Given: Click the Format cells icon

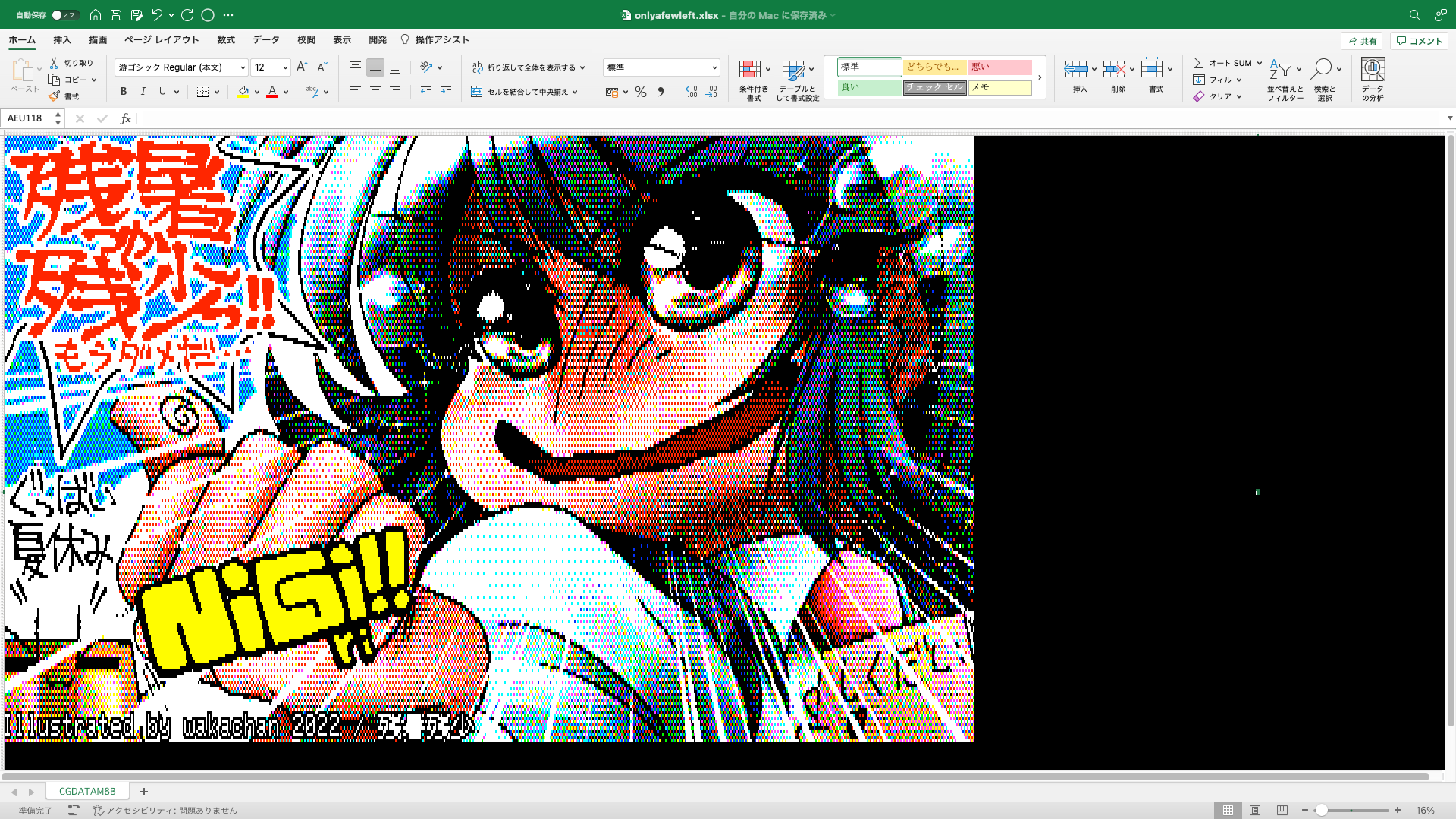Looking at the screenshot, I should [x=1152, y=69].
